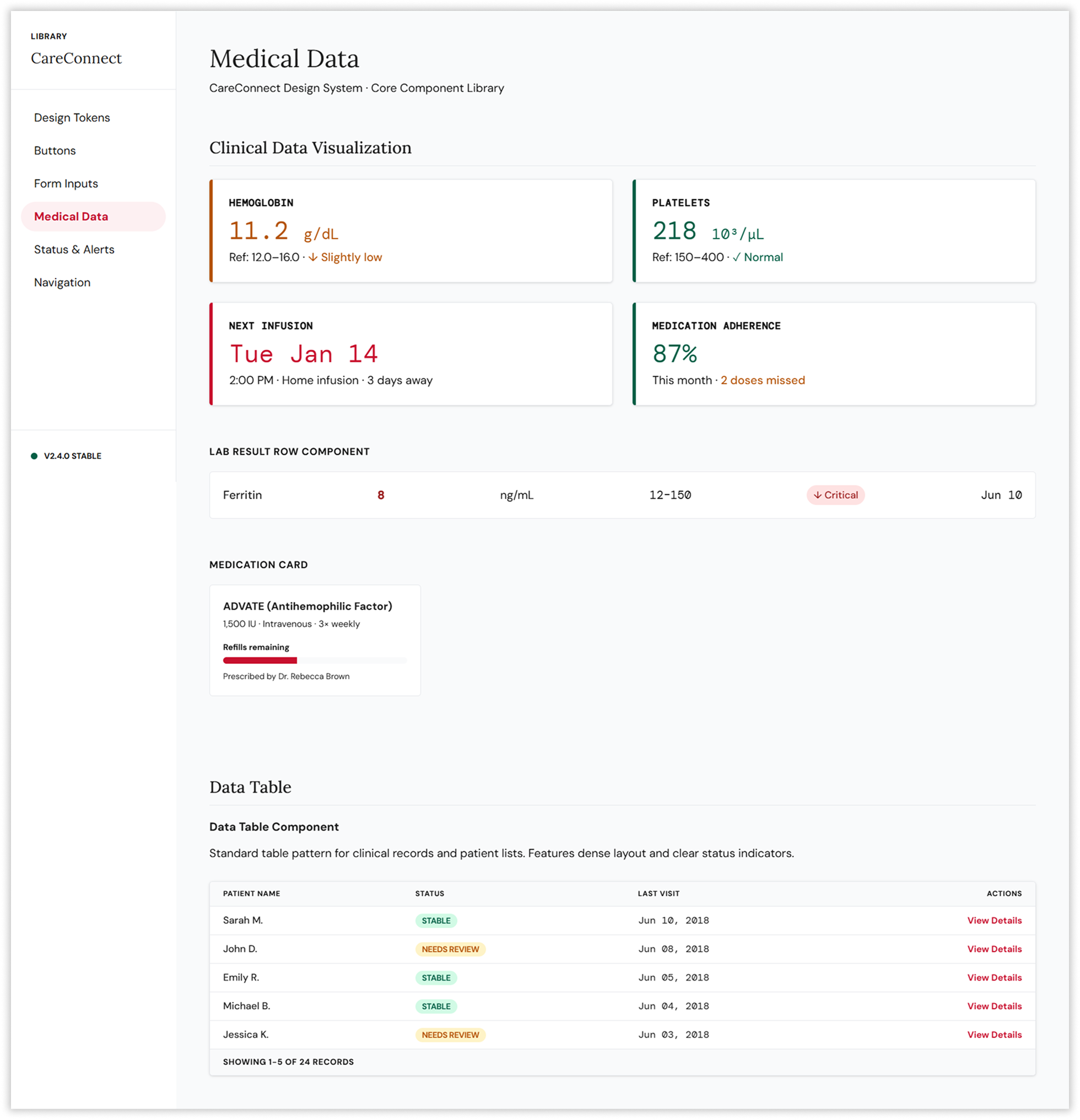Open View Details for Emily R.
Screen dimensions: 1080x1120
coord(993,978)
